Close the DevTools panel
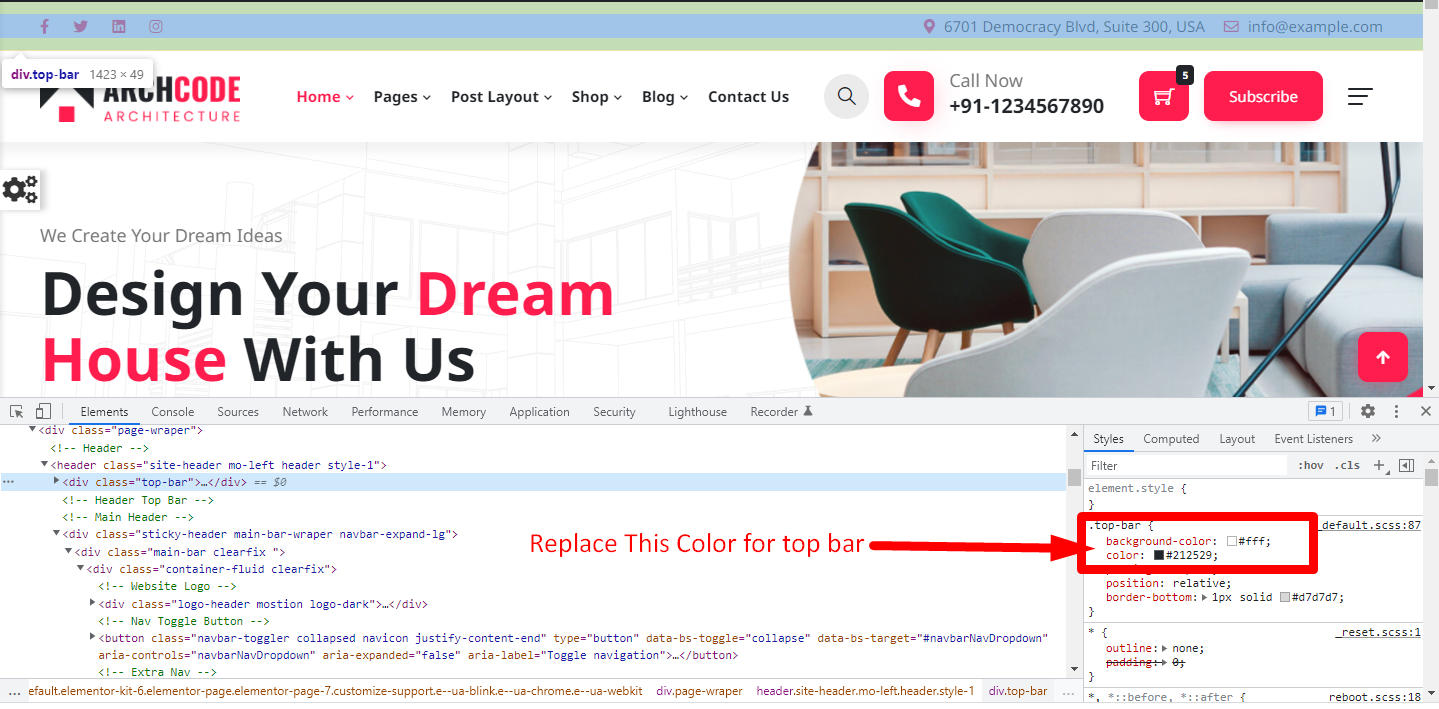Image resolution: width=1439 pixels, height=709 pixels. click(x=1426, y=411)
